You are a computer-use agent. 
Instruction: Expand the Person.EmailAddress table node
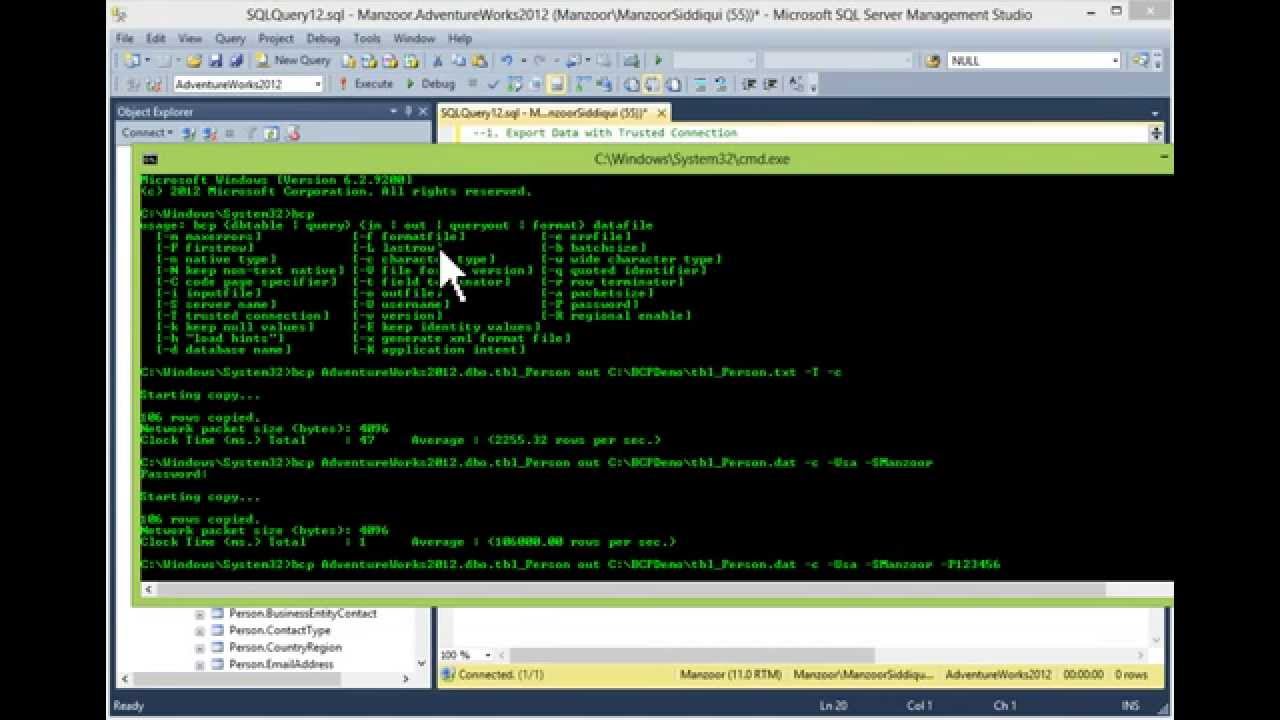[199, 665]
